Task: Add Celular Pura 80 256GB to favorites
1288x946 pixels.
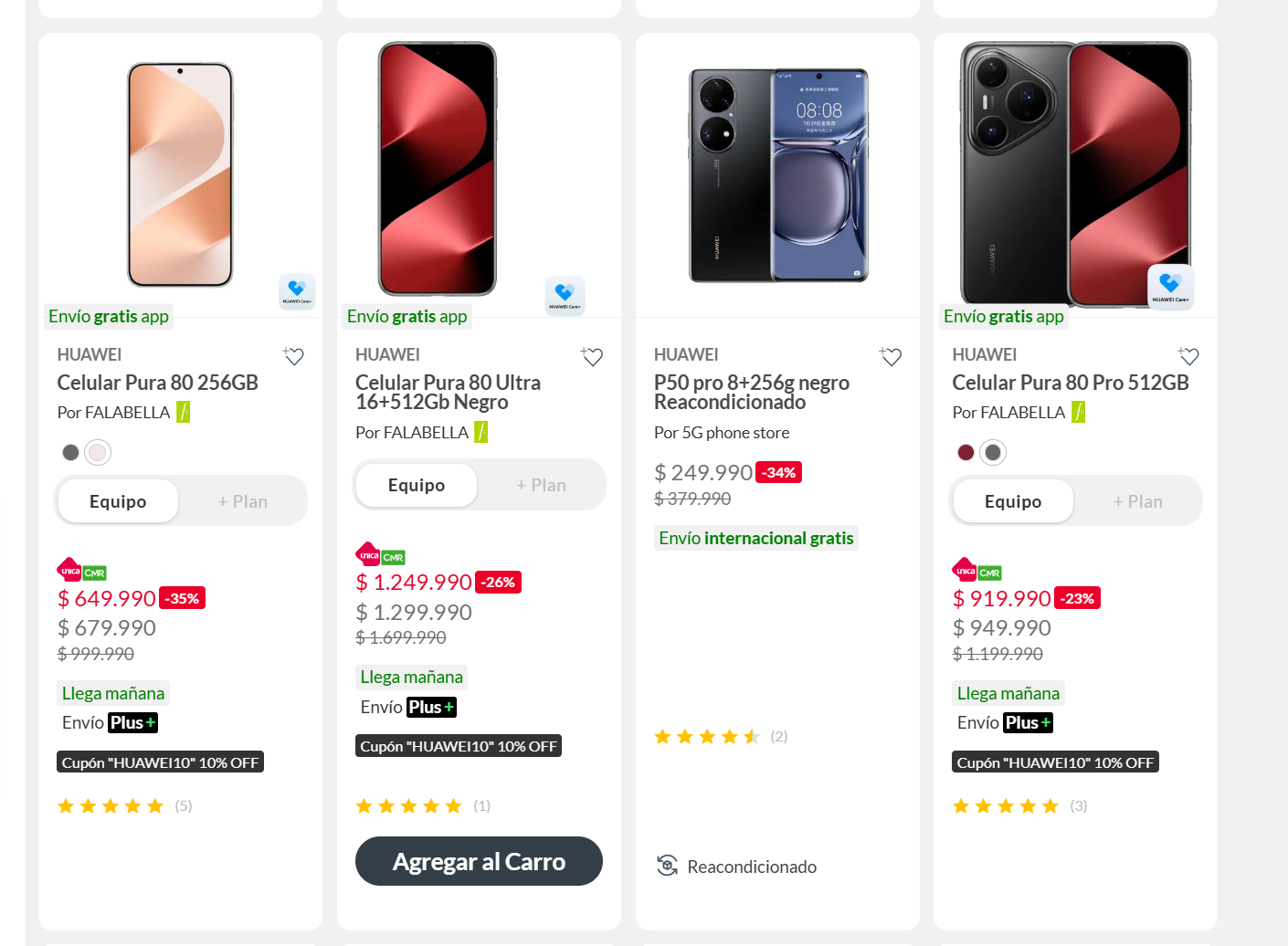Action: point(293,356)
